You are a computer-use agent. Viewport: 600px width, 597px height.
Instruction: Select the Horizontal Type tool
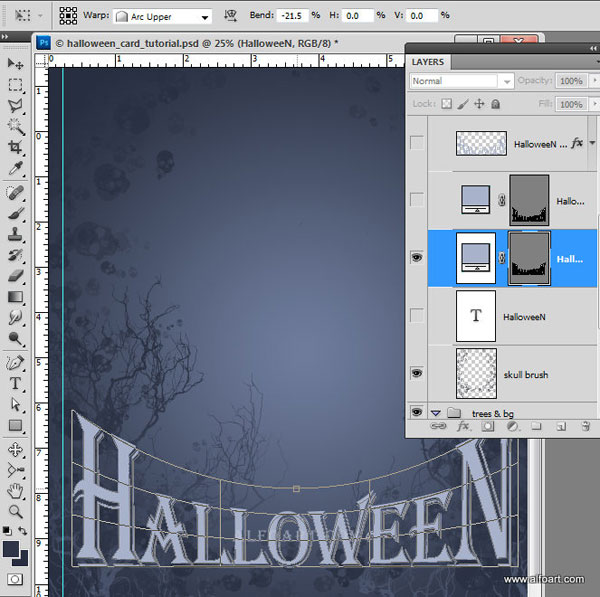coord(15,383)
